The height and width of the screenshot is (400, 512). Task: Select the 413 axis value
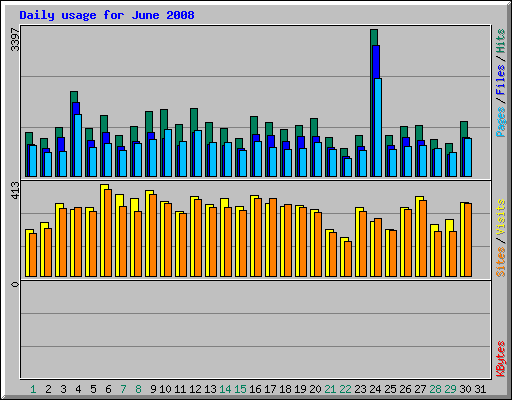pyautogui.click(x=15, y=191)
